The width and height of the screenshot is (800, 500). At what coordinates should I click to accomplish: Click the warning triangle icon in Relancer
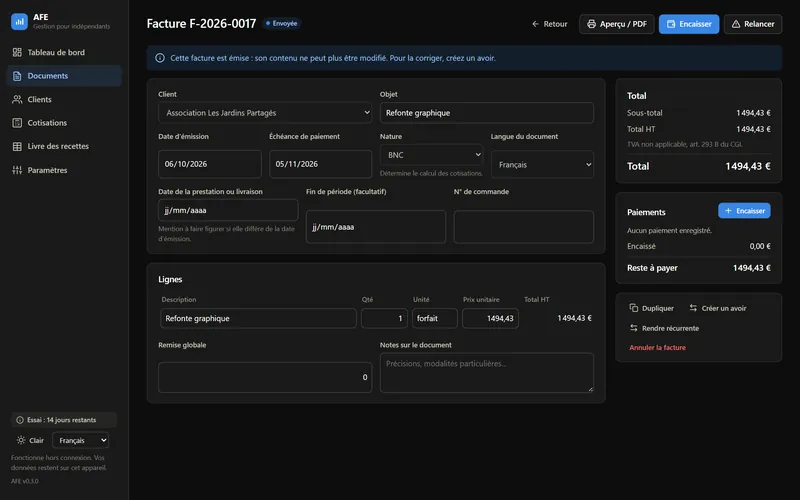click(x=736, y=24)
